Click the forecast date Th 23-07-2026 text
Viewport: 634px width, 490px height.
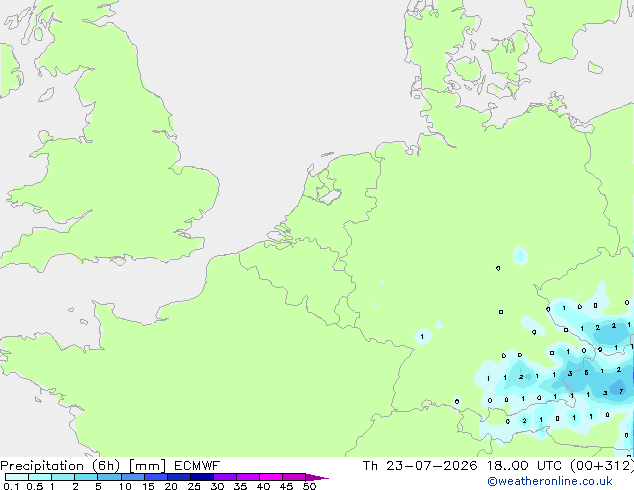coord(420,466)
